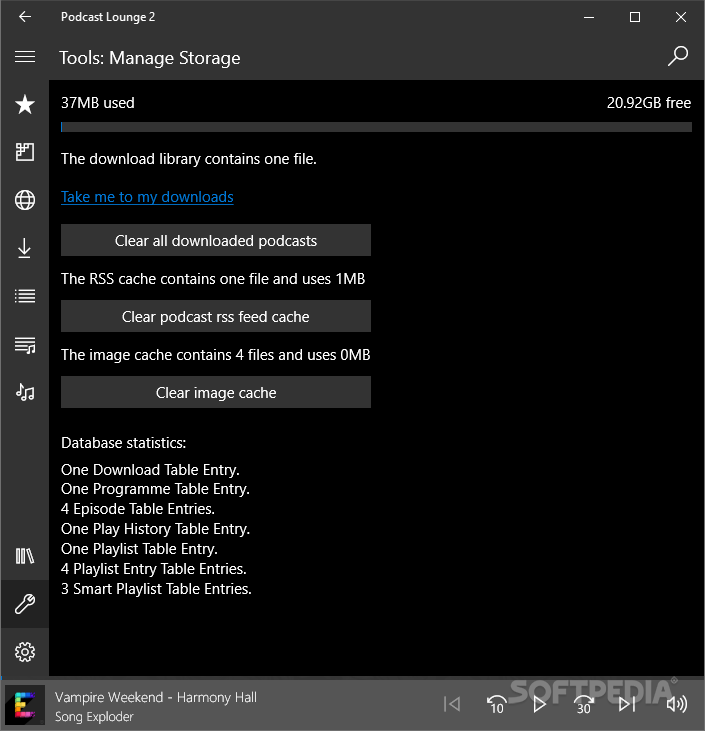Viewport: 705px width, 731px height.
Task: Click the 37MB used label
Action: click(x=97, y=103)
